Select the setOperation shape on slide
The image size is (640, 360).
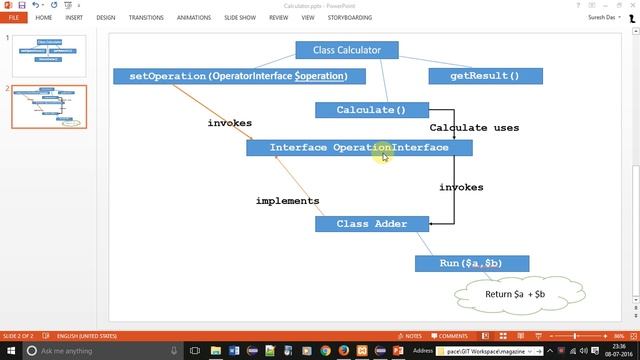tap(239, 76)
